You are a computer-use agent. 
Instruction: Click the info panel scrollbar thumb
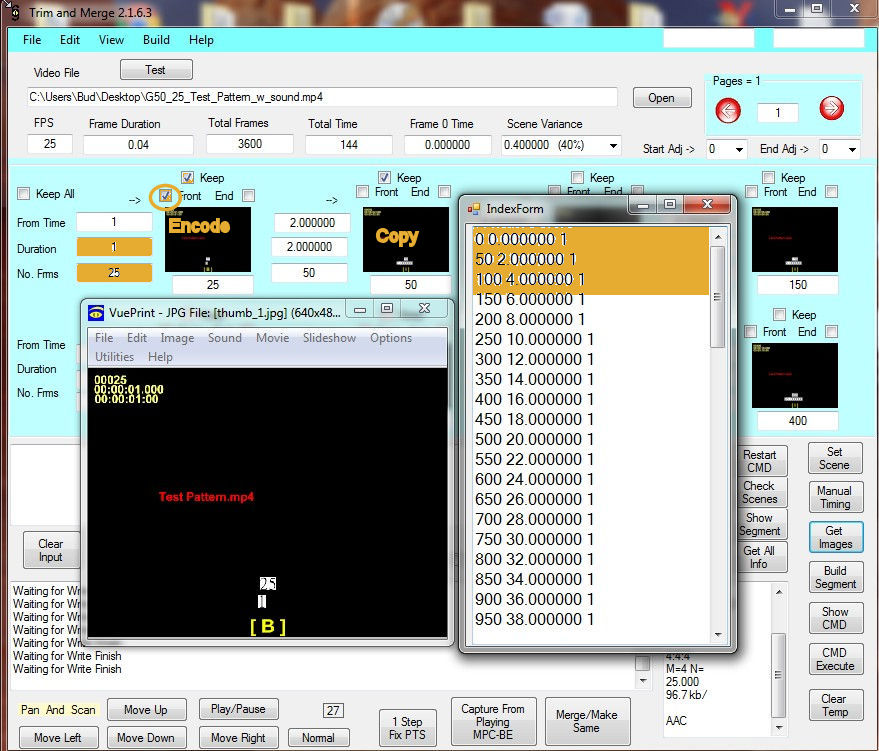point(778,675)
